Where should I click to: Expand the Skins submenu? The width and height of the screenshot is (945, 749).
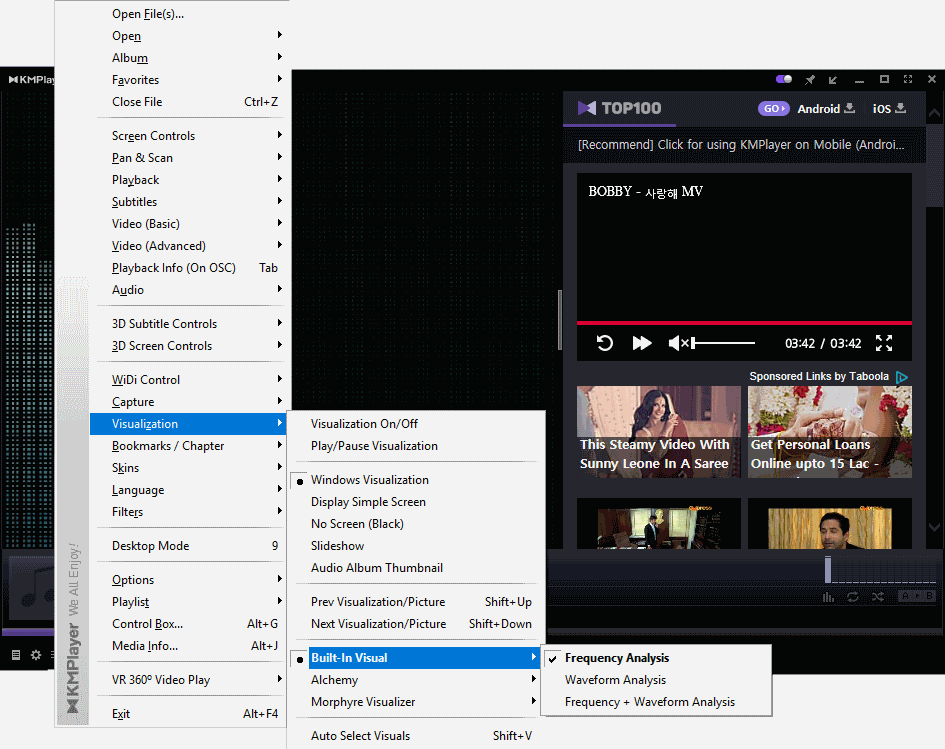pos(188,468)
